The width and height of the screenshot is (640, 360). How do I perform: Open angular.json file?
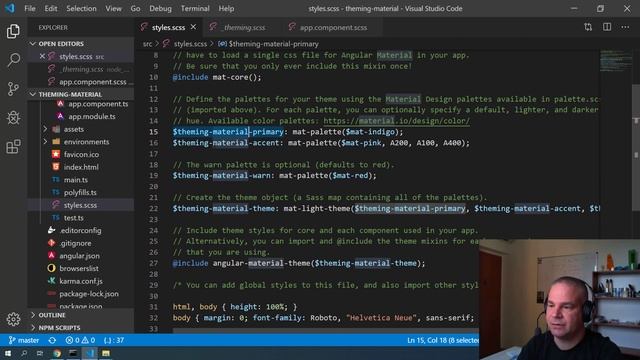[81, 256]
